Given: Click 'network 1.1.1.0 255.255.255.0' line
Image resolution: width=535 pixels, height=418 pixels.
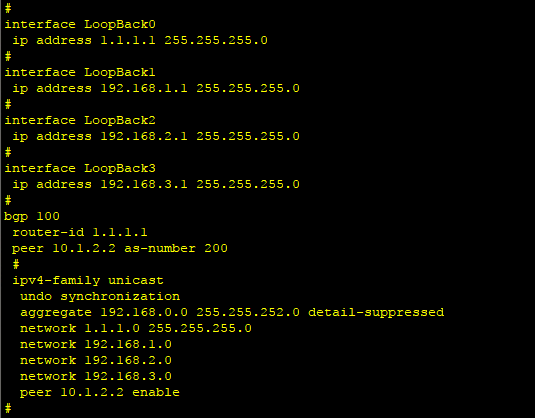Looking at the screenshot, I should [x=136, y=328].
